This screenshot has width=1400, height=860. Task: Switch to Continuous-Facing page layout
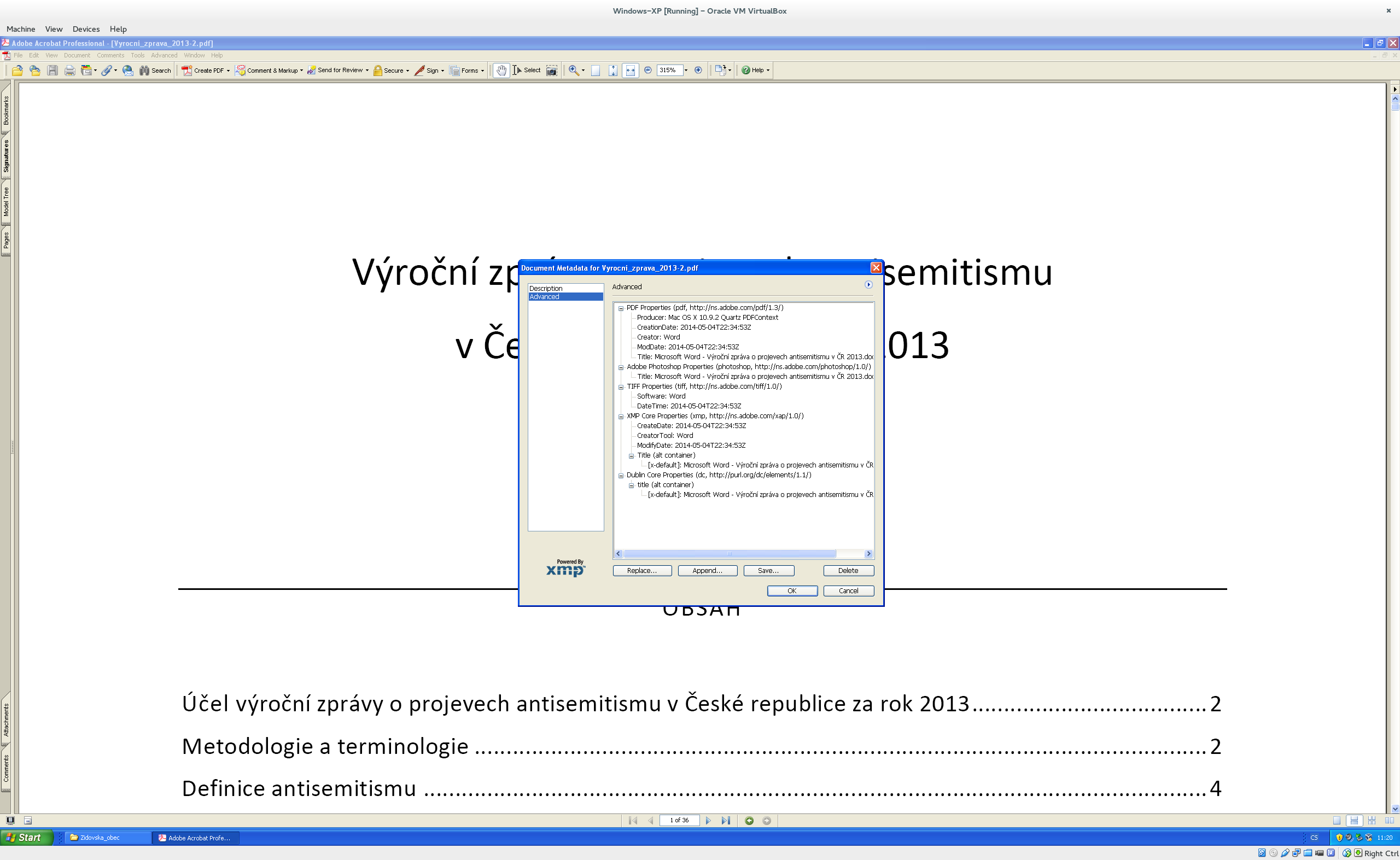click(1372, 821)
